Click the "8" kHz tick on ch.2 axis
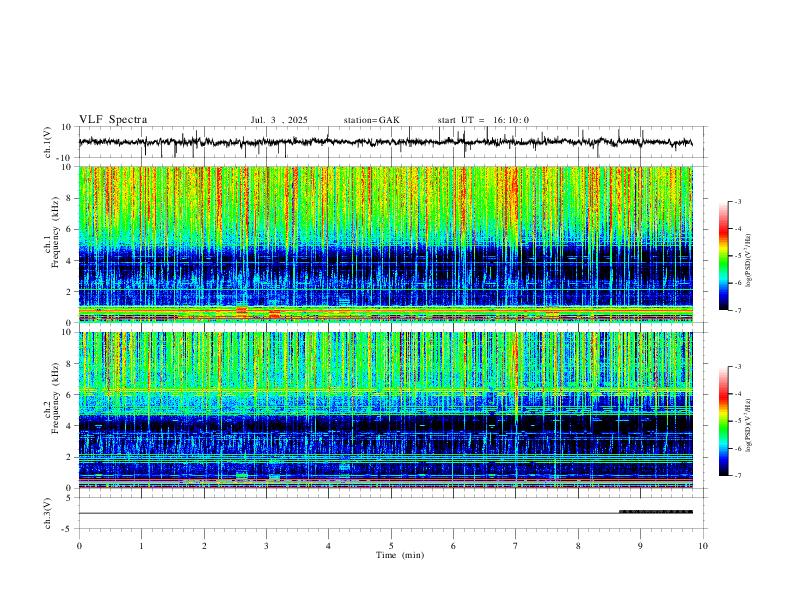 tap(69, 364)
